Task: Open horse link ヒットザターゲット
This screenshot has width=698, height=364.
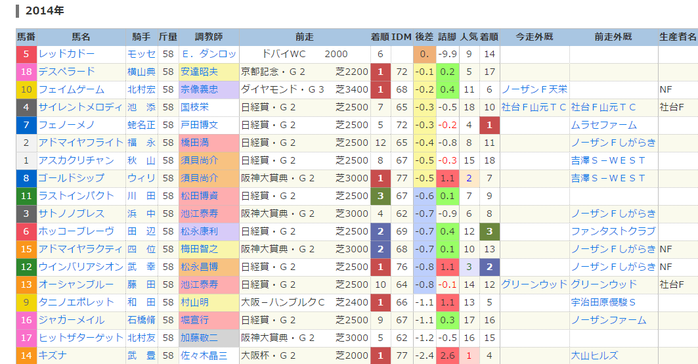Action: (x=81, y=338)
